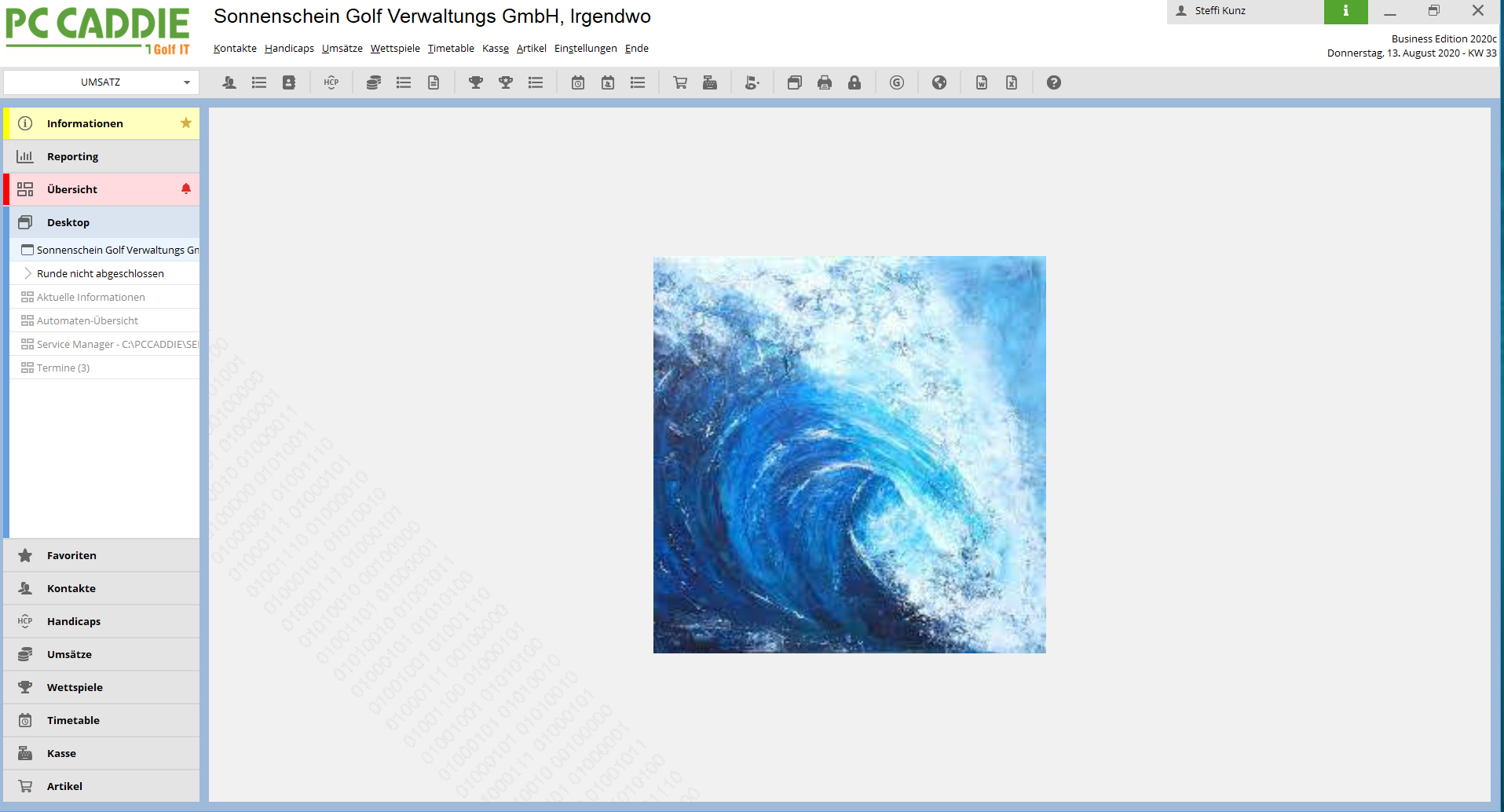Click the shopping cart toolbar icon

point(680,82)
